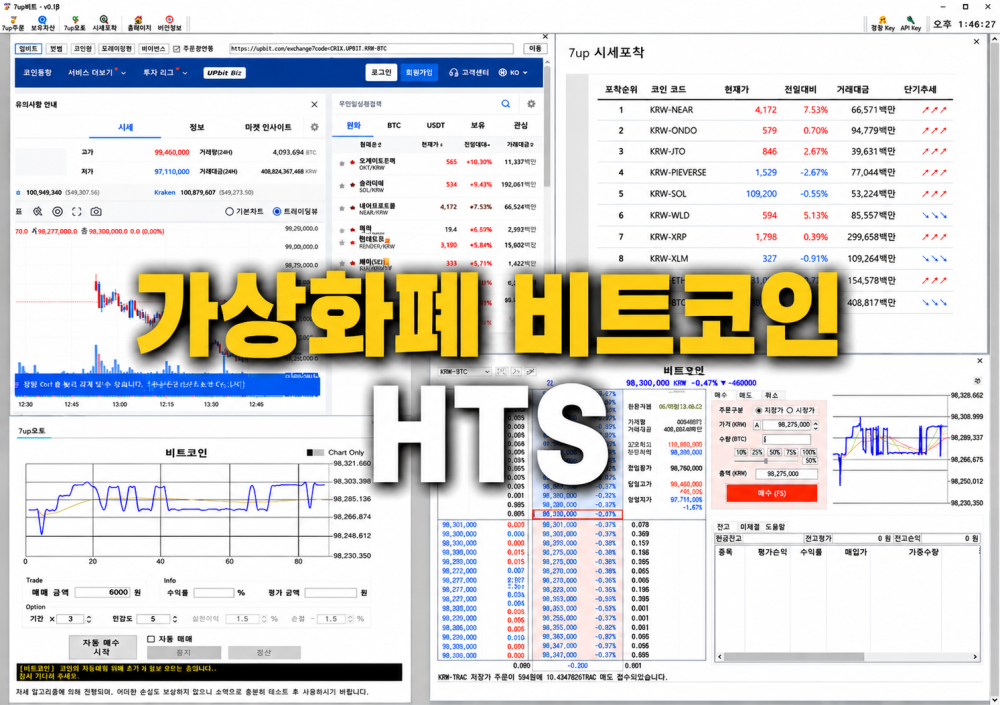Click the red 매수 (F5) button
Viewport: 1000px width, 705px height.
[x=772, y=493]
